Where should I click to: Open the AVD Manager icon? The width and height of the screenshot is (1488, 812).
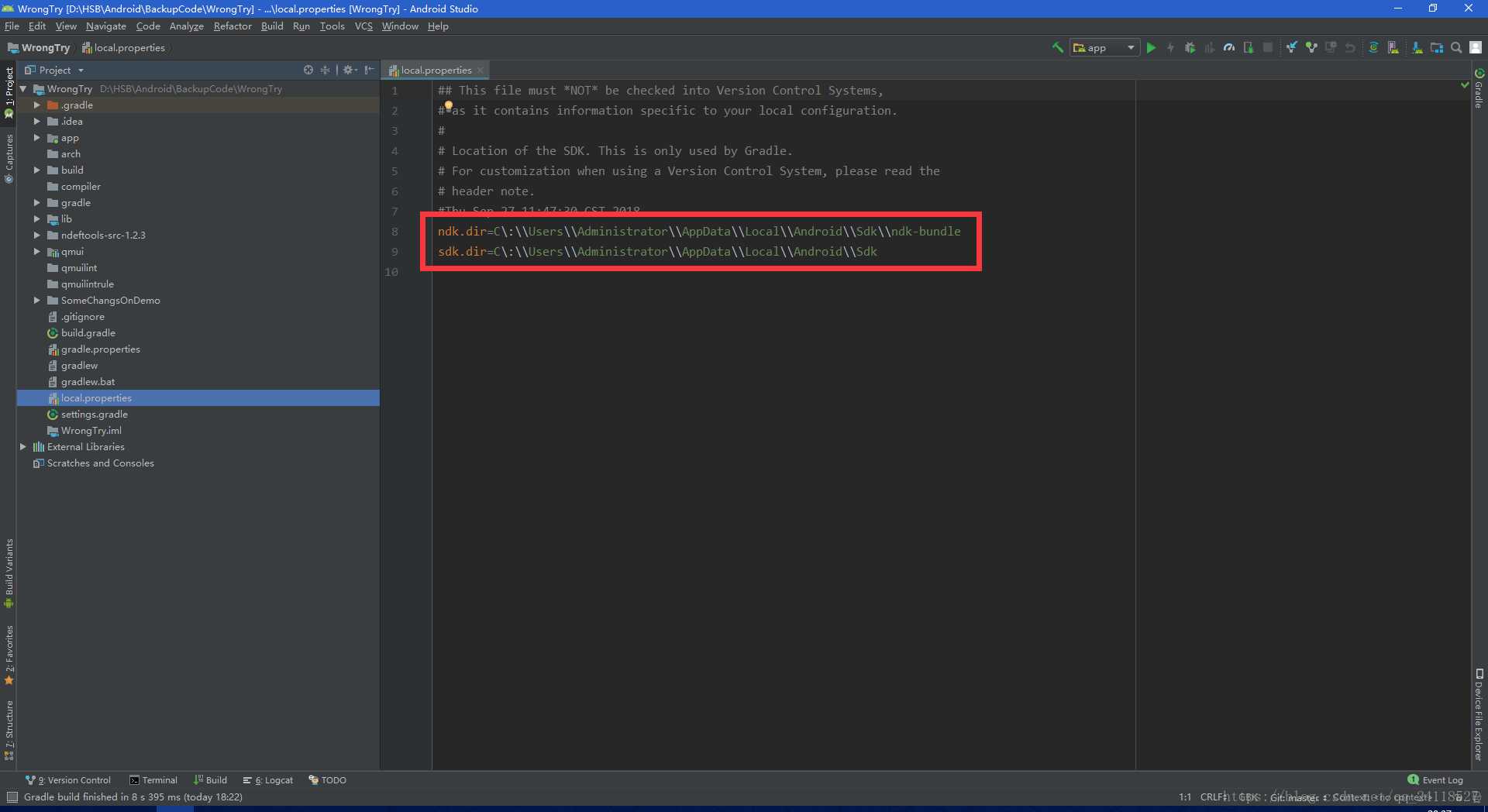click(1393, 48)
